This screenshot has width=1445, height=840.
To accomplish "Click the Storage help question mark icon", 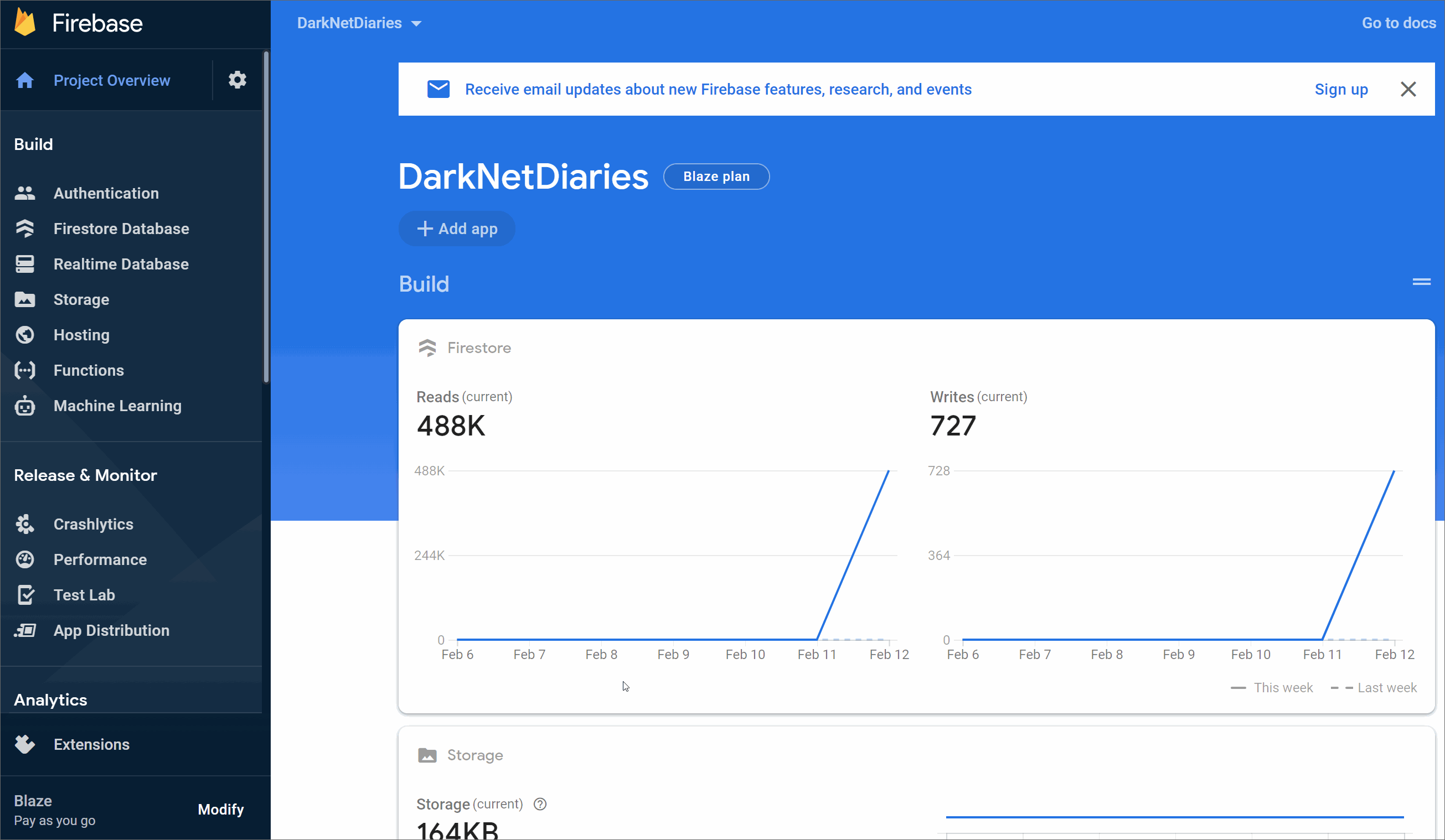I will click(x=540, y=804).
